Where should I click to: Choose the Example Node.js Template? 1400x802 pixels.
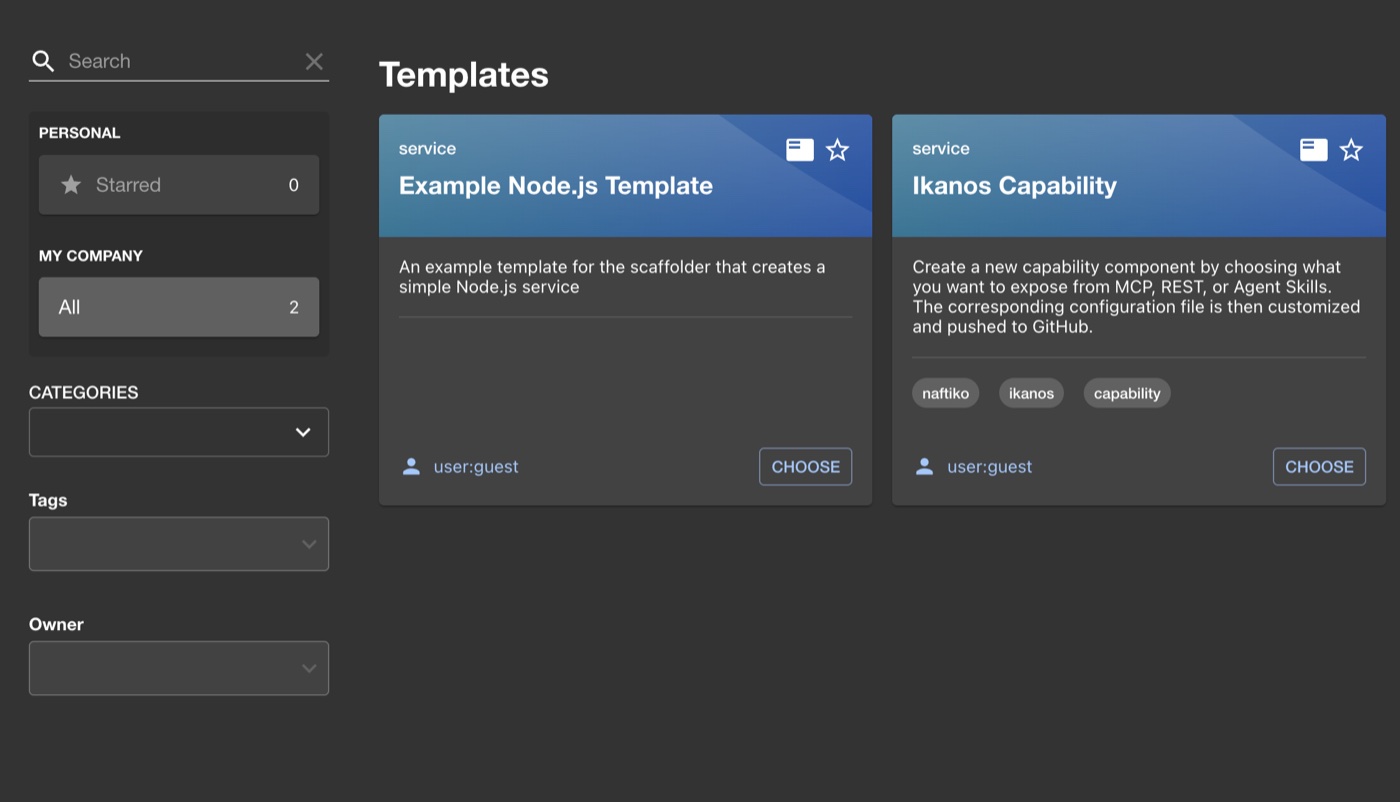point(806,467)
